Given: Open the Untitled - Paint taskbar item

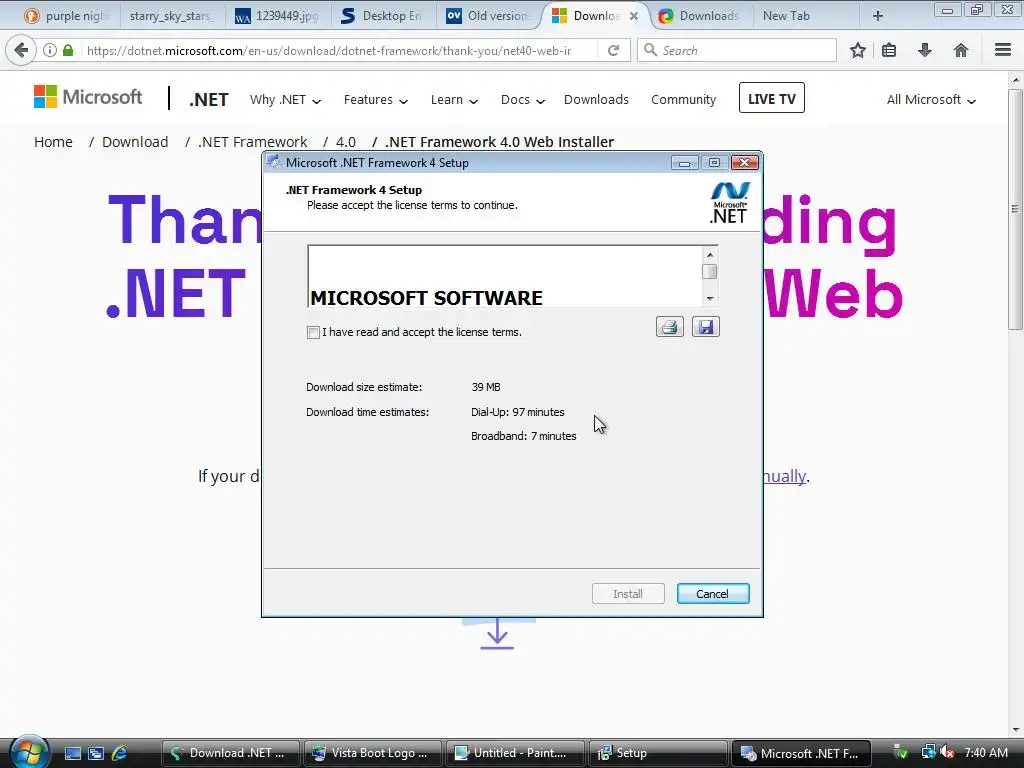Looking at the screenshot, I should coord(514,753).
